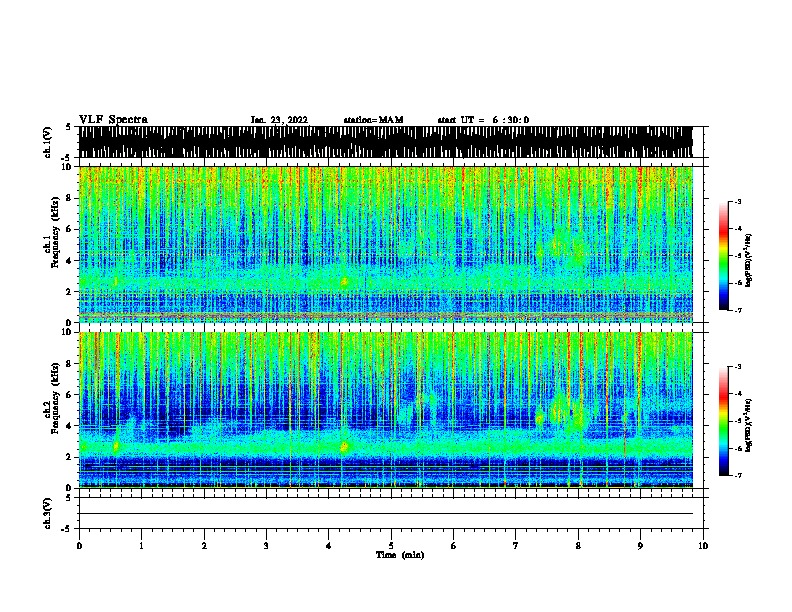Viewport: 792px width, 612px height.
Task: Click time tick label "4" on x-axis
Action: pos(329,546)
